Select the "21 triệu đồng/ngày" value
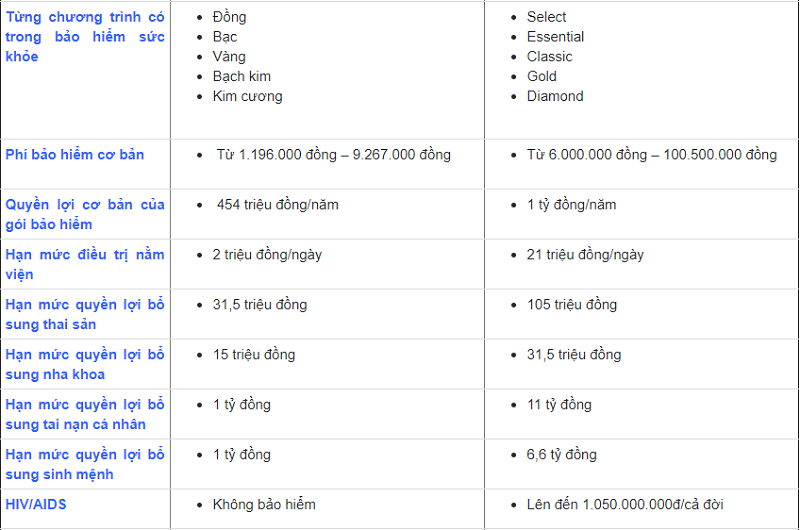 tap(585, 255)
